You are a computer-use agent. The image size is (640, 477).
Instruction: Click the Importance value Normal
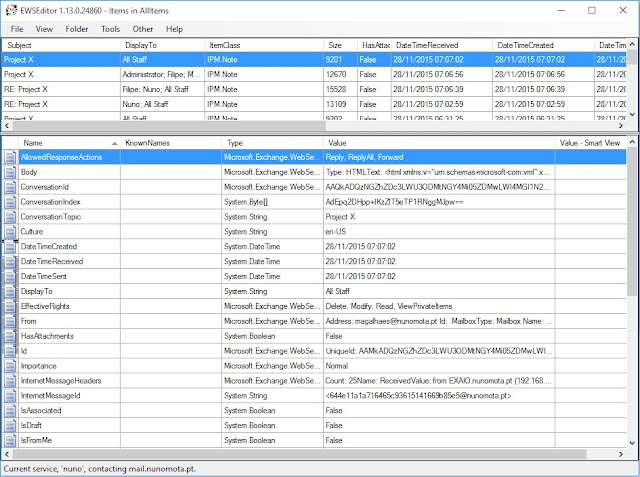(x=337, y=366)
